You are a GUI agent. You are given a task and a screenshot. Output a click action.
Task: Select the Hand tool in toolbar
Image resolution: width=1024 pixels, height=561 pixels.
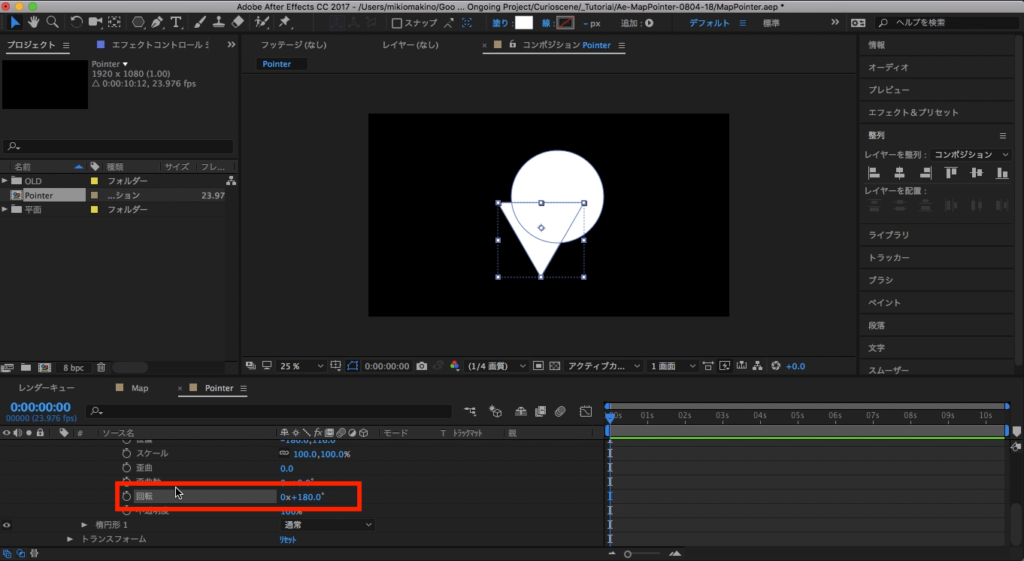tap(33, 22)
